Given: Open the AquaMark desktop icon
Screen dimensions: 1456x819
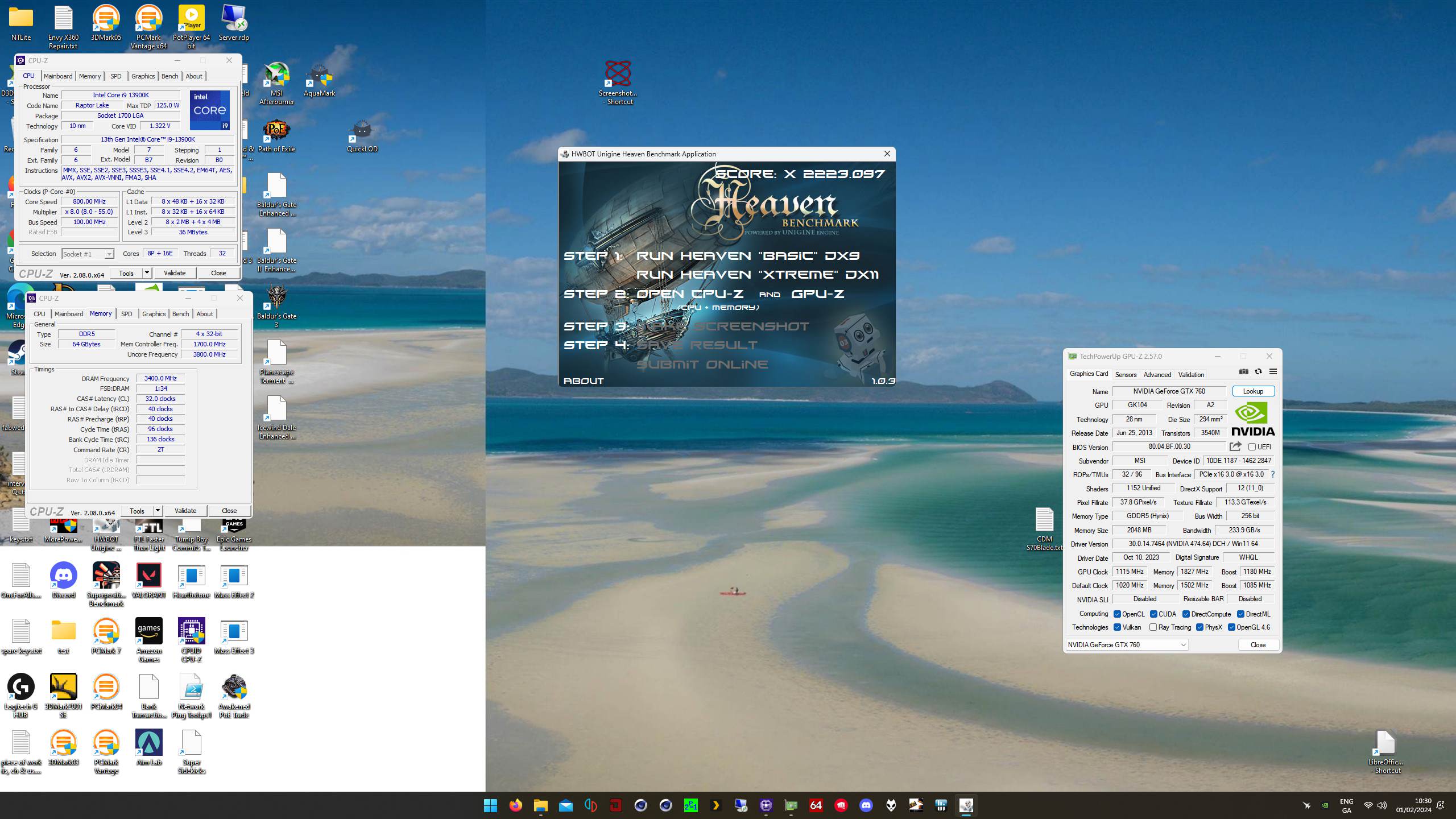Looking at the screenshot, I should pyautogui.click(x=319, y=80).
